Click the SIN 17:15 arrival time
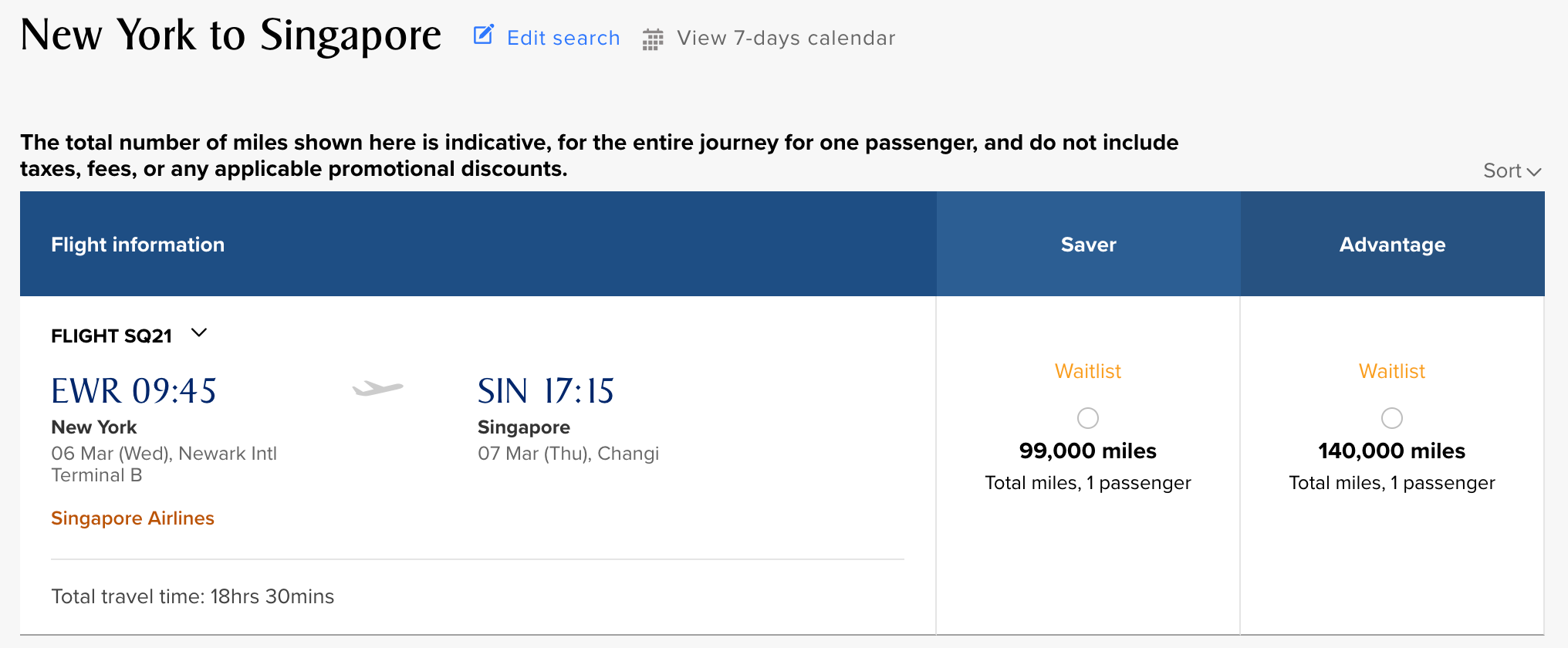This screenshot has height=648, width=1568. pyautogui.click(x=546, y=391)
